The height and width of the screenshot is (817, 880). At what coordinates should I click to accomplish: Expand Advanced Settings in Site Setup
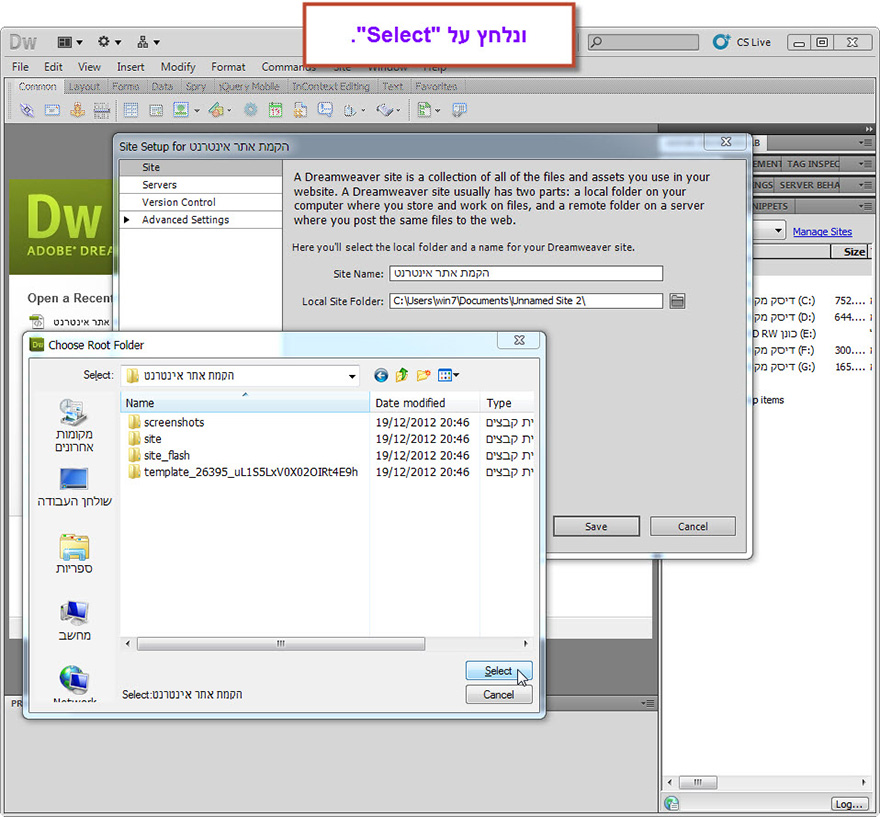127,220
